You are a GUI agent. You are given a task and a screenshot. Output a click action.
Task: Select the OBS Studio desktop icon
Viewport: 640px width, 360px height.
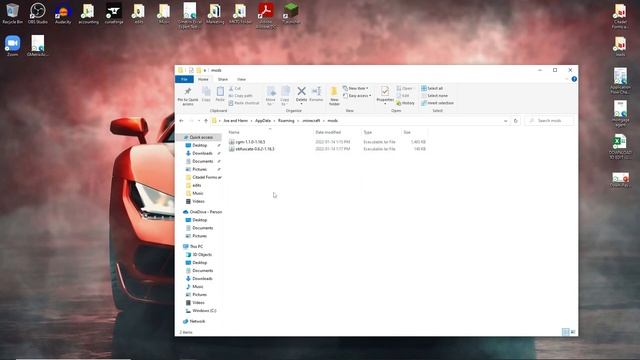coord(38,13)
